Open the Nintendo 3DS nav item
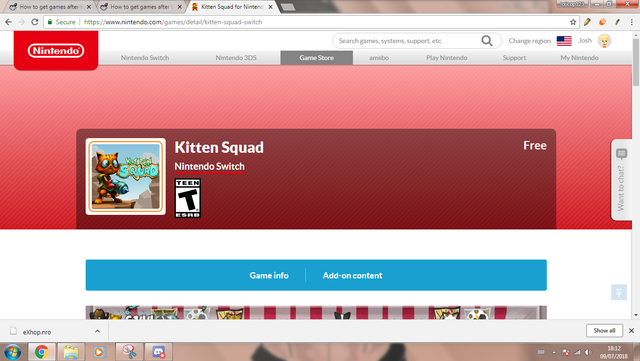Viewport: 640px width, 361px height. [236, 58]
